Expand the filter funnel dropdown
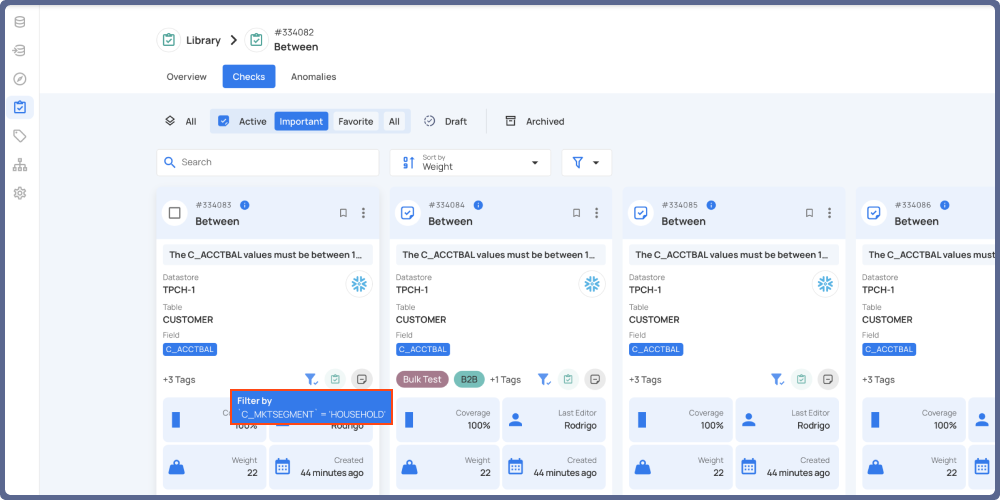This screenshot has width=1000, height=500. point(586,162)
